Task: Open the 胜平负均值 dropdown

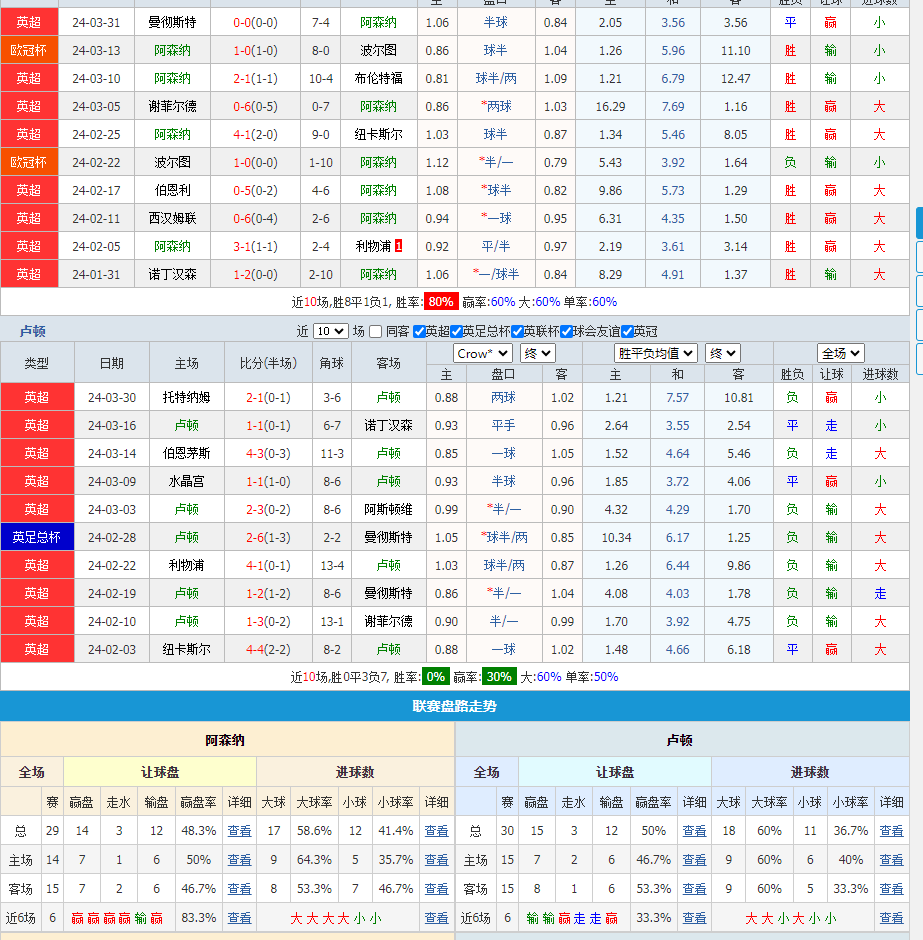Action: click(x=656, y=353)
